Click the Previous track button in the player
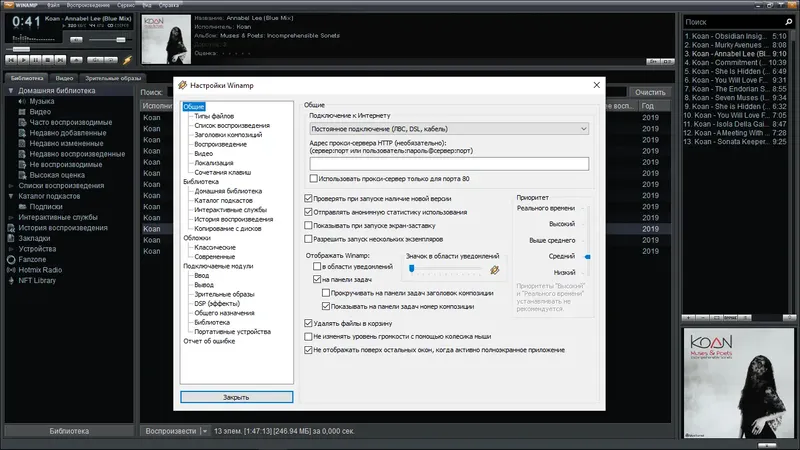Screen dimensions: 800x450 coord(11,60)
